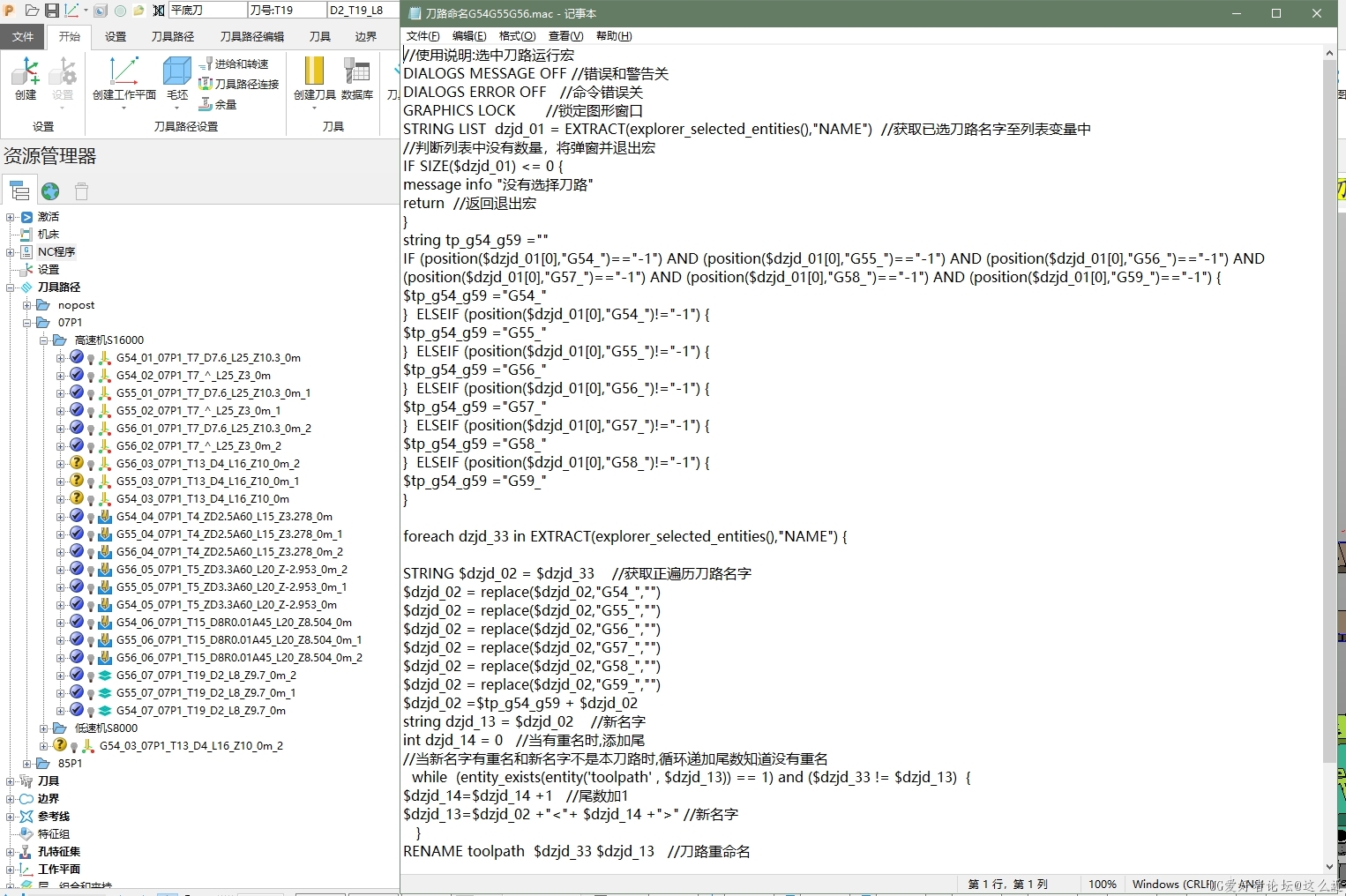Open the 格式(O) menu in Notepad
The height and width of the screenshot is (896, 1346).
[517, 36]
